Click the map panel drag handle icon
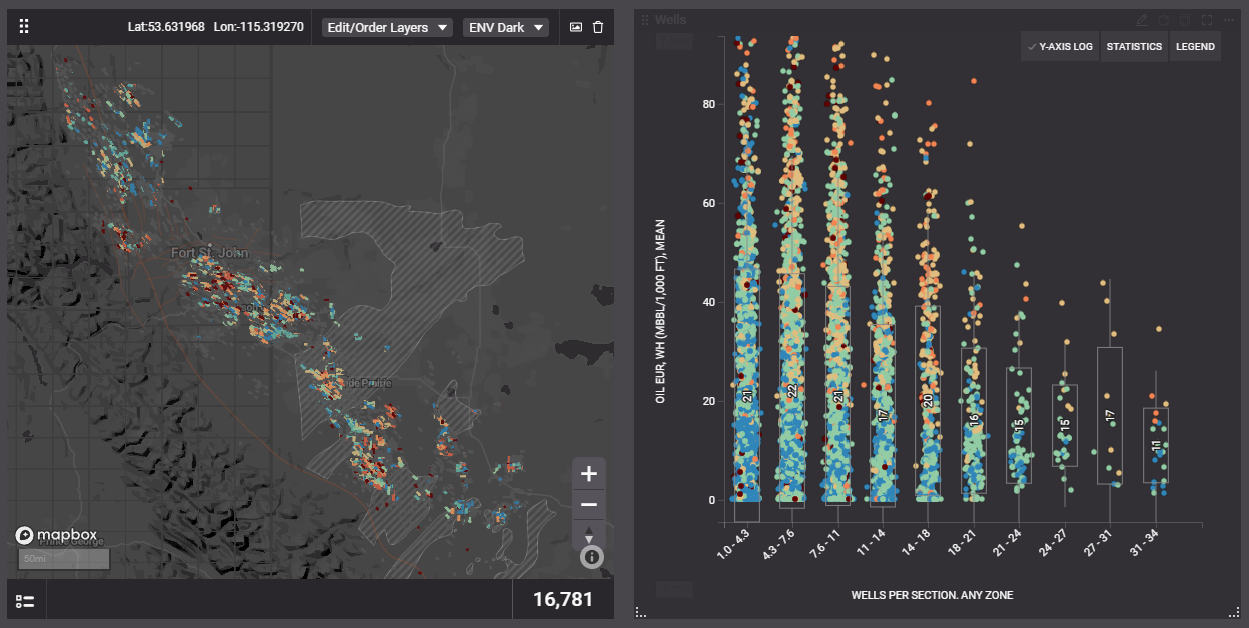The image size is (1249, 628). pyautogui.click(x=25, y=27)
